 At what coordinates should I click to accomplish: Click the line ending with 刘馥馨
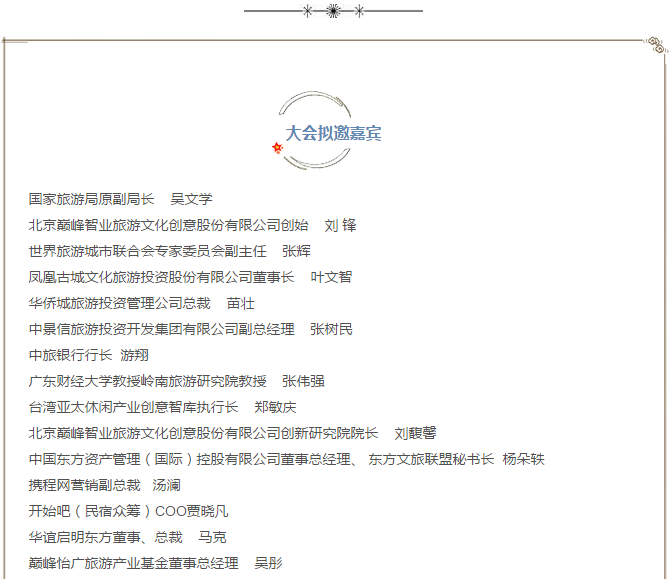pyautogui.click(x=233, y=434)
